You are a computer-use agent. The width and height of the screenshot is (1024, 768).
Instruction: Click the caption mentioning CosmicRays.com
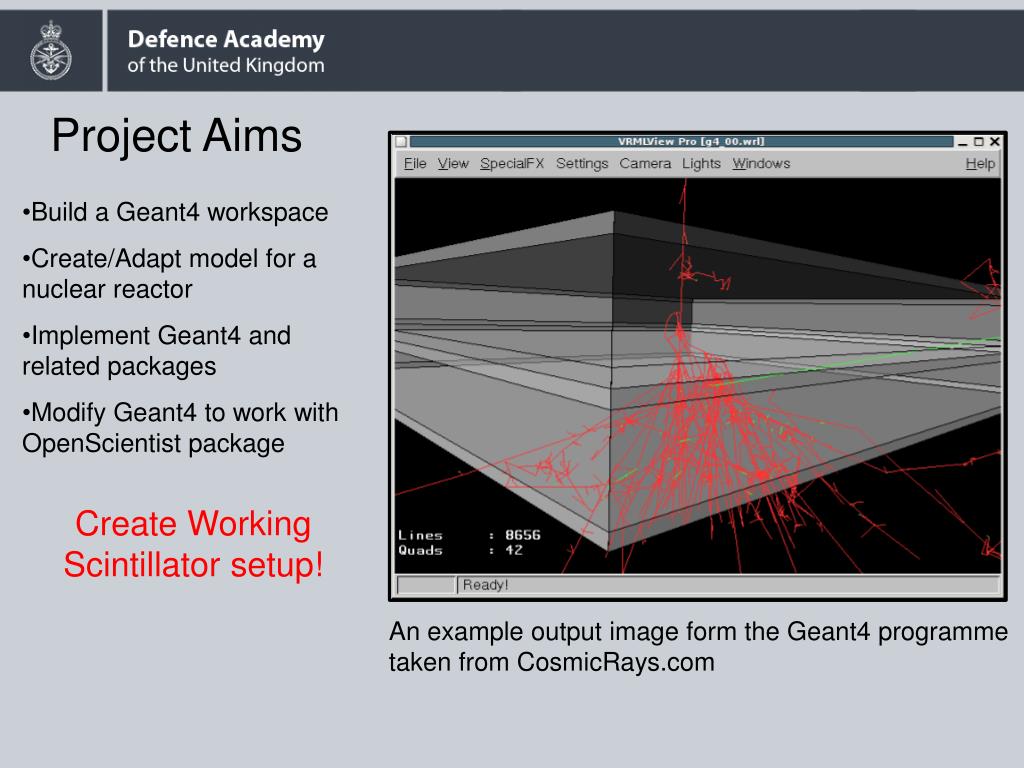[x=698, y=647]
